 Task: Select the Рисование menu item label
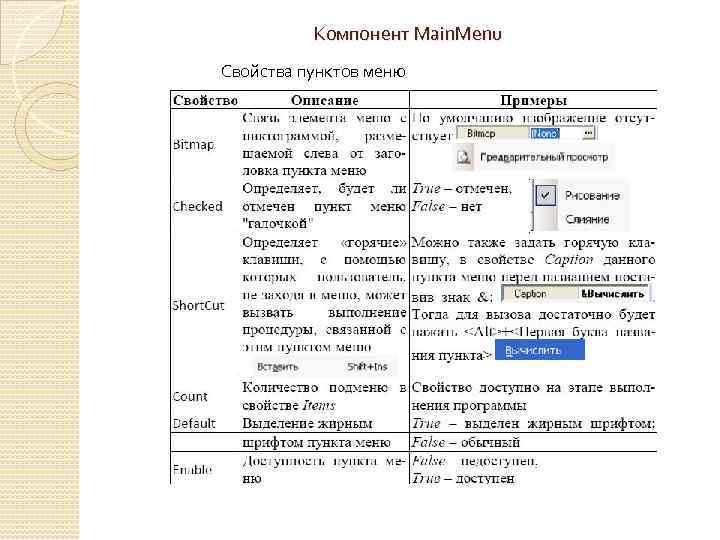[592, 196]
